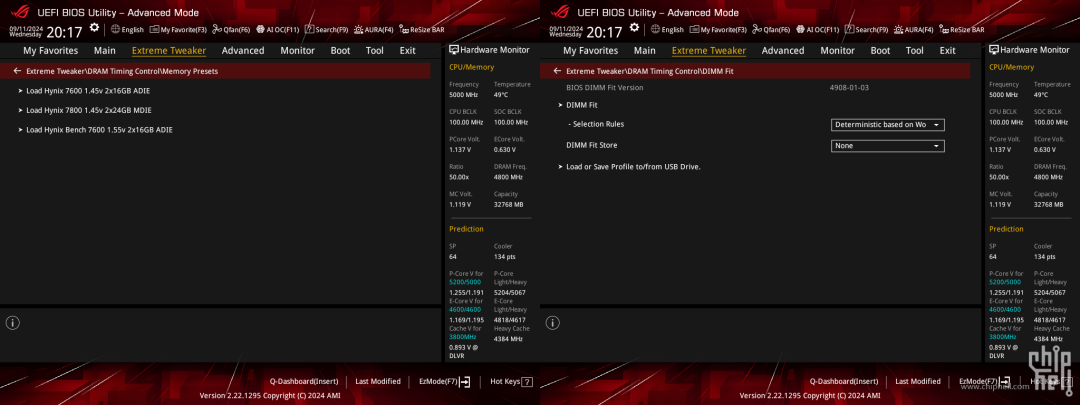Toggle ReSize BAR in right screen
This screenshot has width=1080, height=405.
(962, 30)
